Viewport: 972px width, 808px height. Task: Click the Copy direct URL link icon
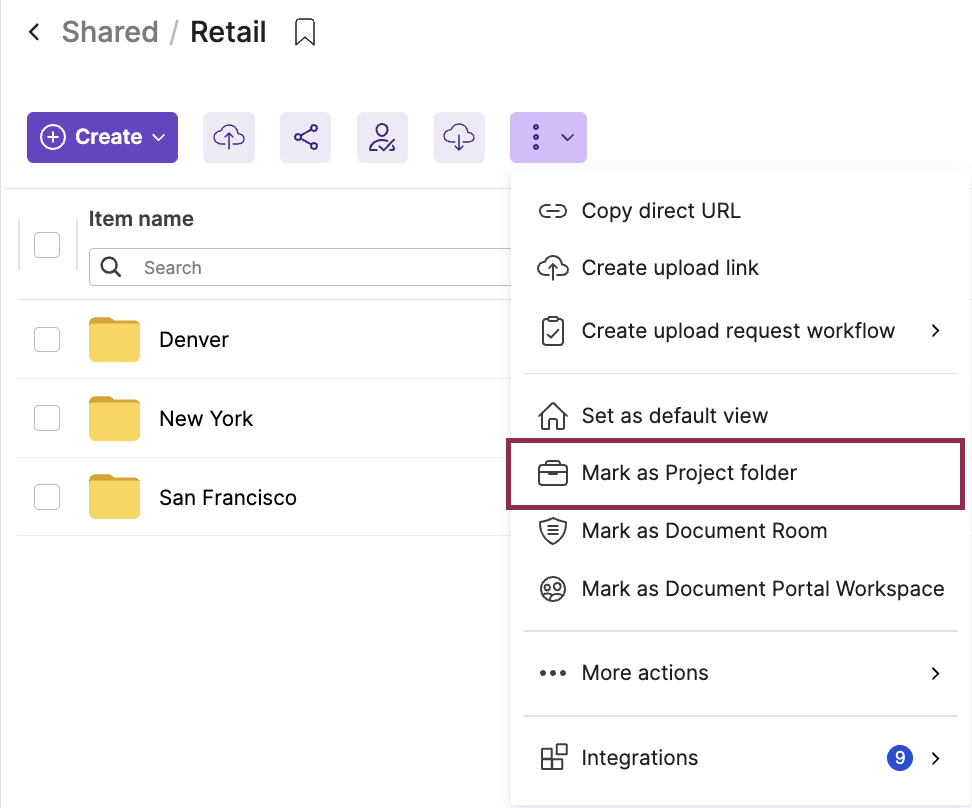[553, 211]
